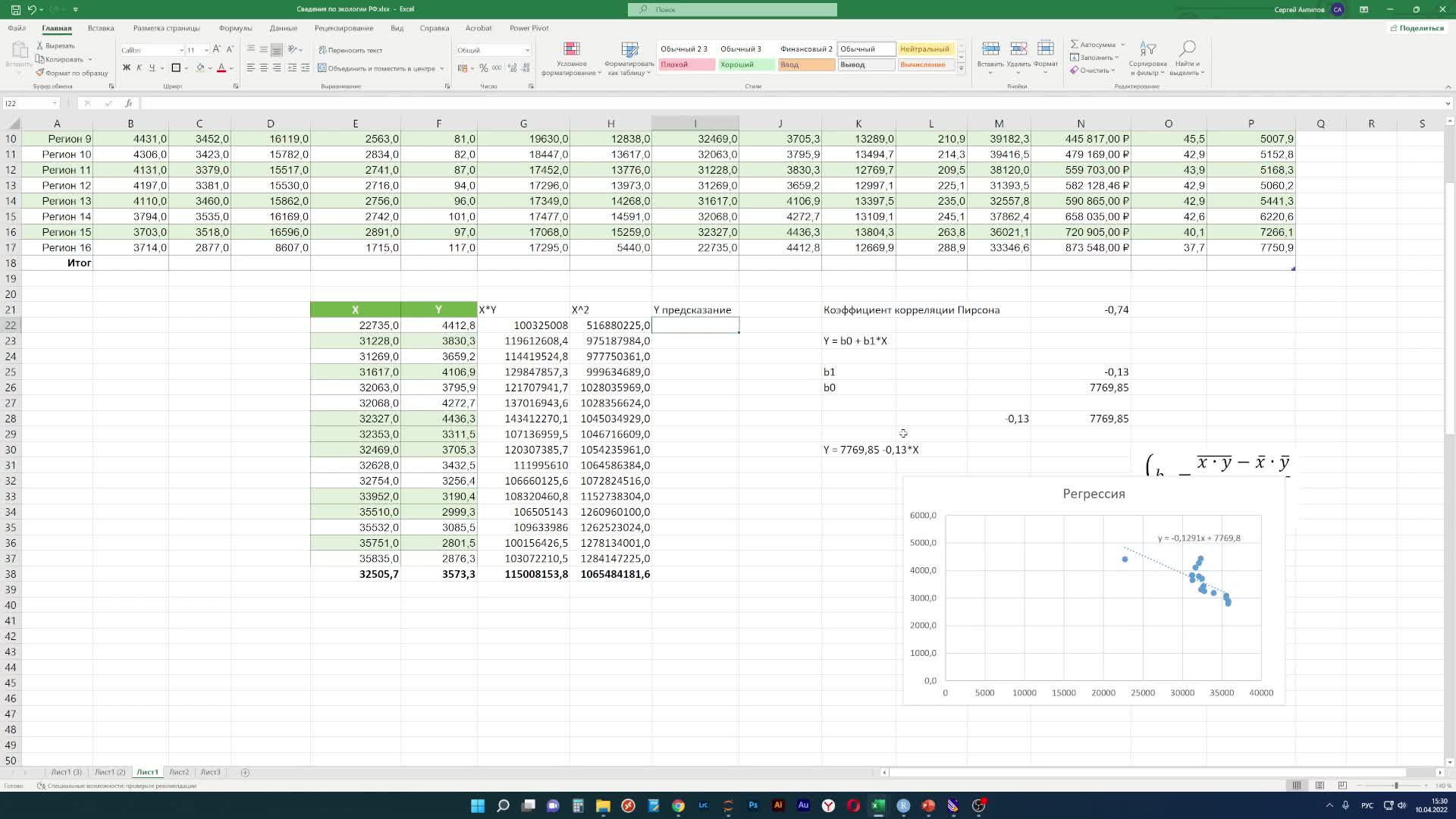Align text to middle vertically
Viewport: 1456px width, 819px height.
pyautogui.click(x=264, y=49)
